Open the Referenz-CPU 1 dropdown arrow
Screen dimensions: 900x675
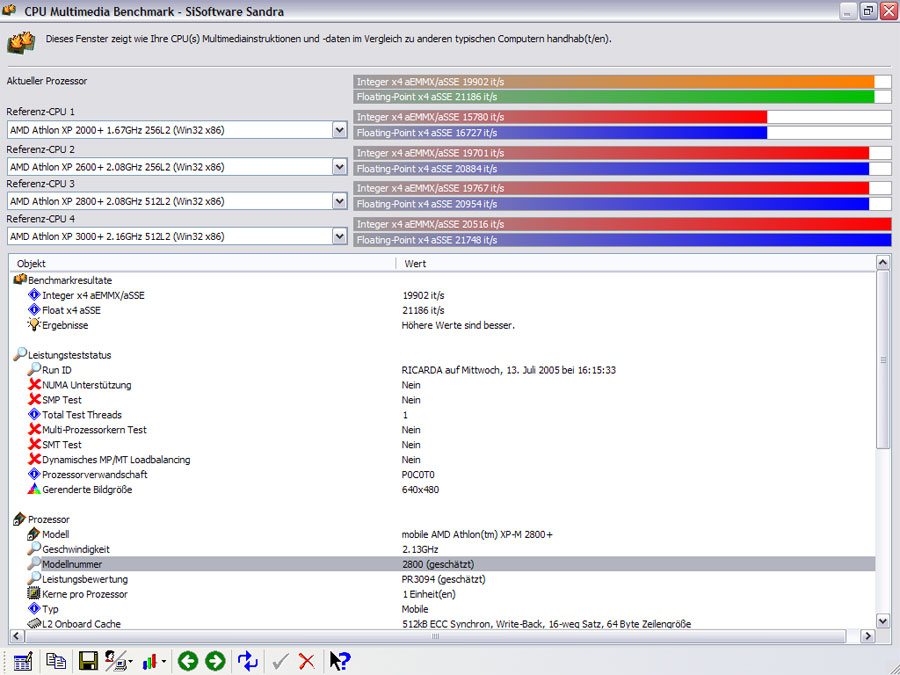tap(339, 130)
